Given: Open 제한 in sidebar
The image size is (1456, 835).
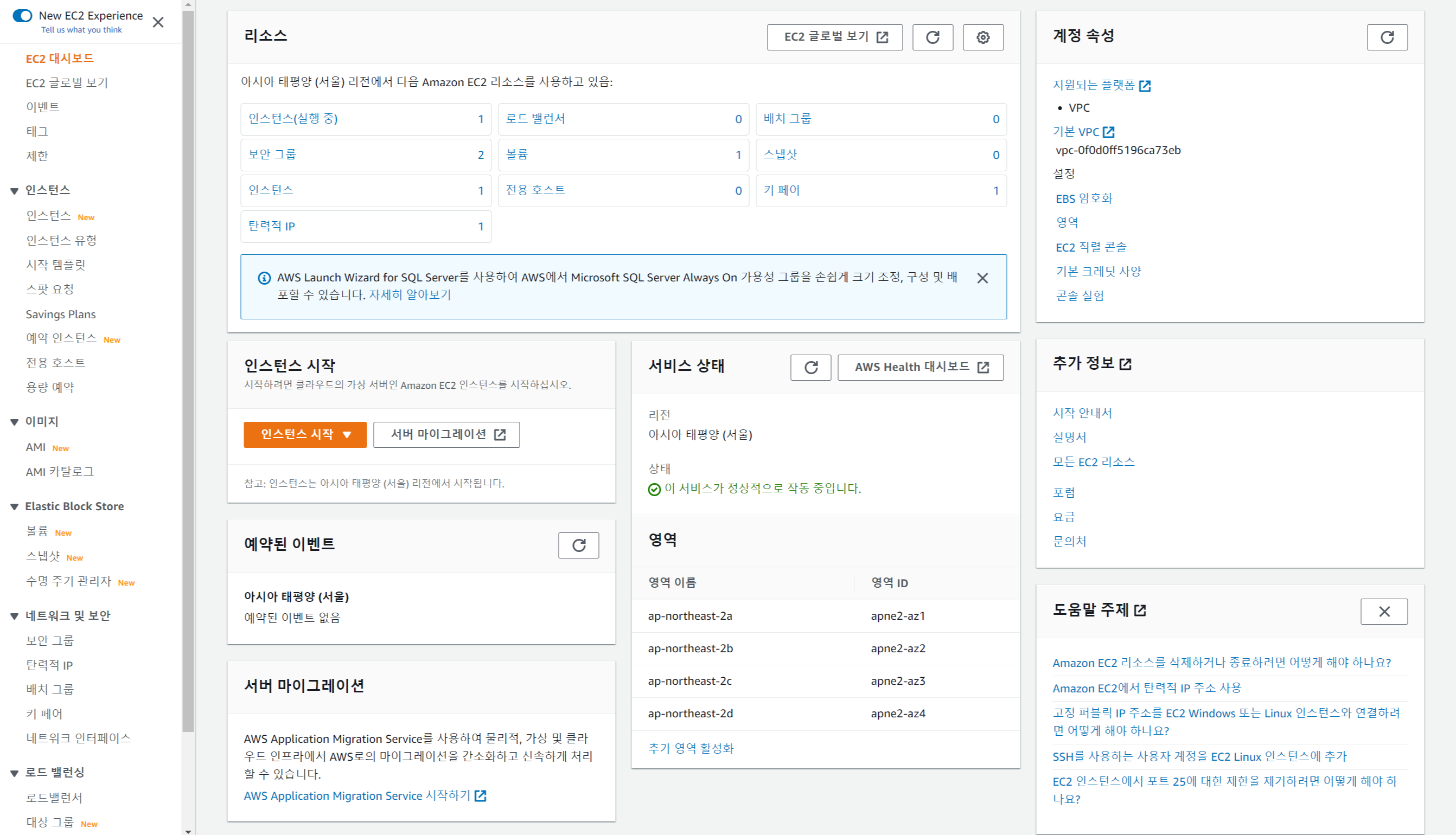Looking at the screenshot, I should point(37,156).
